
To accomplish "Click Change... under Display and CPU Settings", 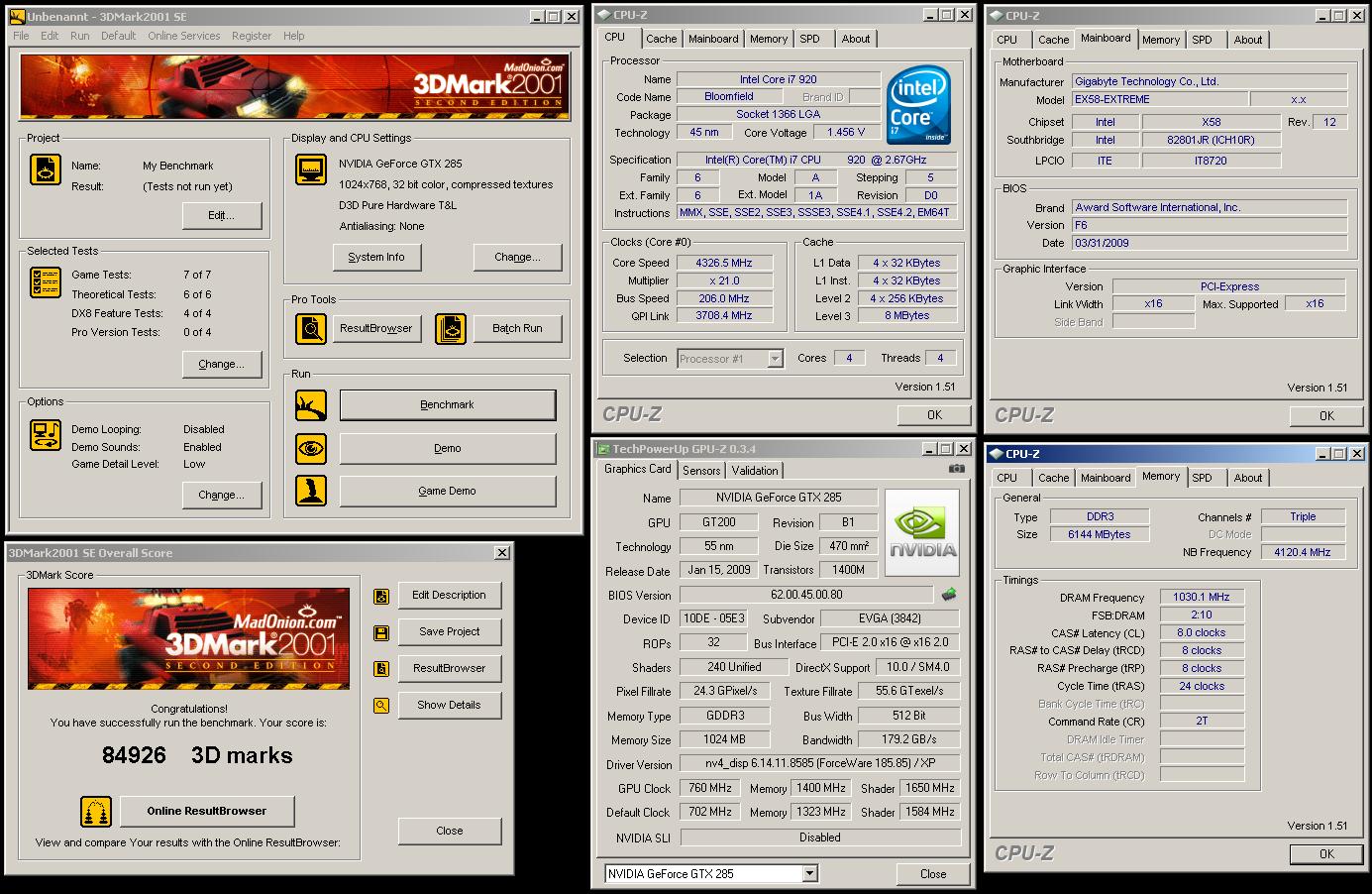I will coord(517,257).
